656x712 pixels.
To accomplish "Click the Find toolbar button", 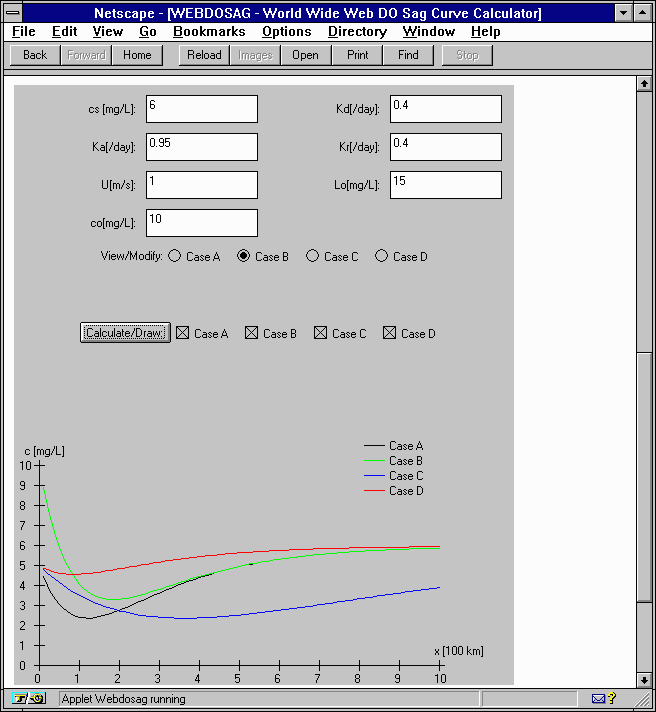I will pyautogui.click(x=408, y=55).
